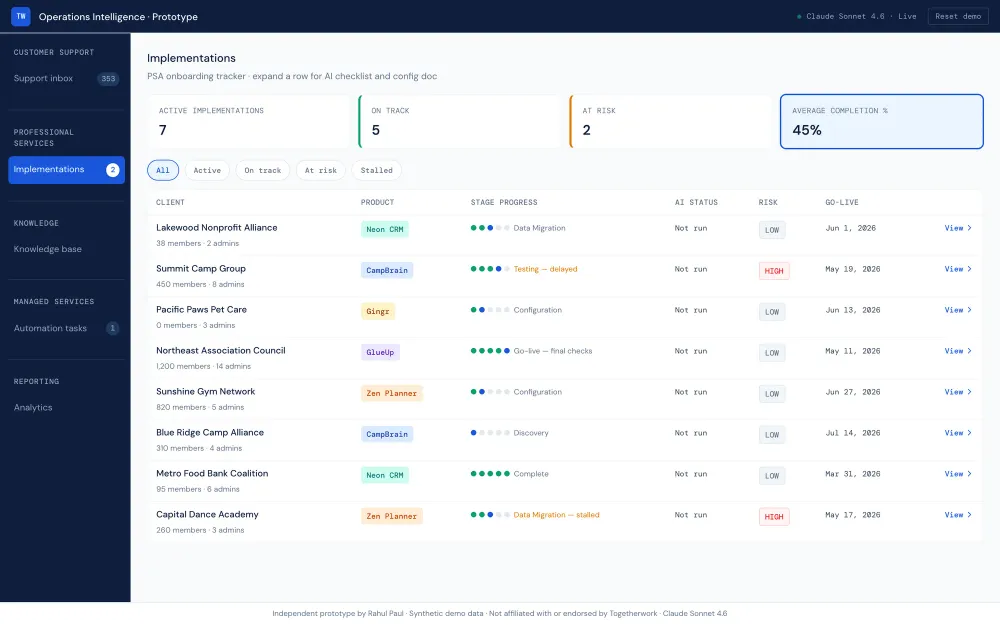The width and height of the screenshot is (1000, 625).
Task: Click the CLIENT column header
Action: click(x=170, y=202)
